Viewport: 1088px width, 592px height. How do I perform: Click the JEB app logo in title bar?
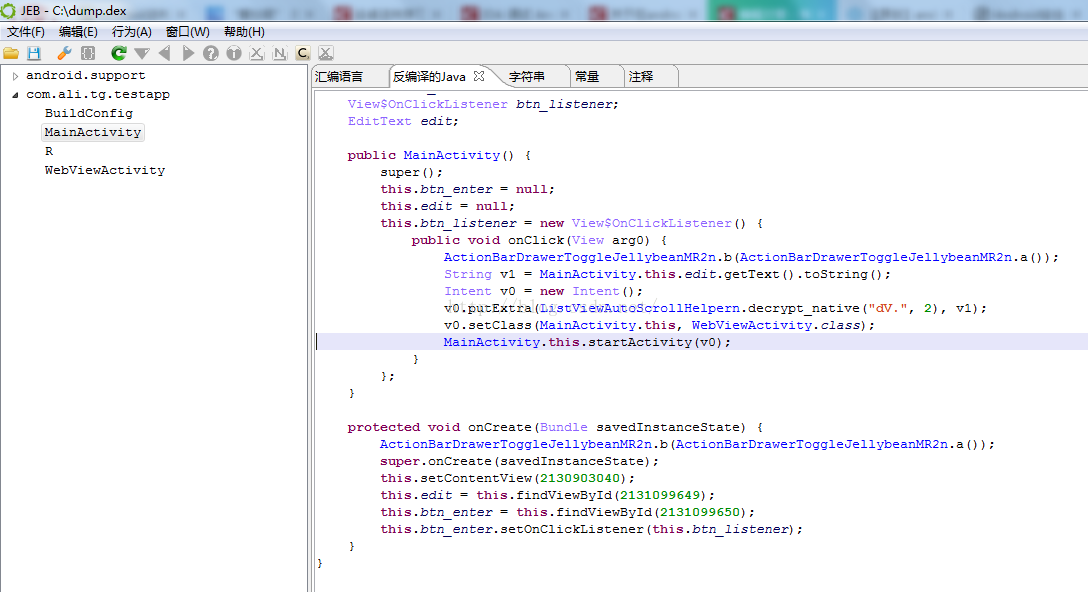[x=8, y=10]
